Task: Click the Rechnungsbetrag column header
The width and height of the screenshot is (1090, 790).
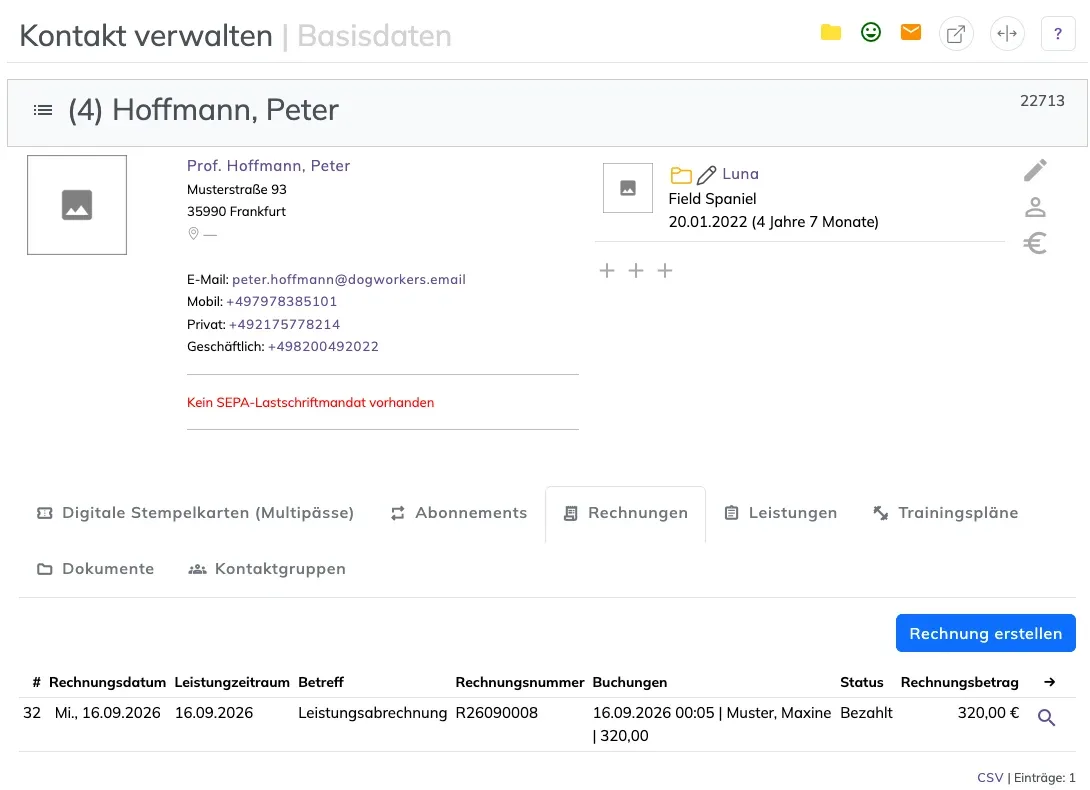Action: (960, 682)
